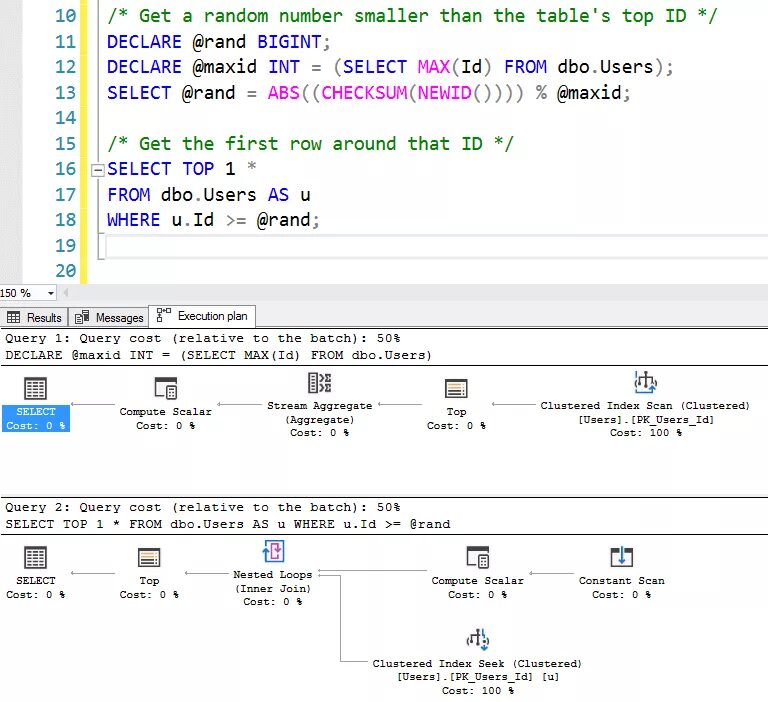Click MAX in the line 12 declaration
Viewport: 768px width, 702px height.
tap(433, 67)
